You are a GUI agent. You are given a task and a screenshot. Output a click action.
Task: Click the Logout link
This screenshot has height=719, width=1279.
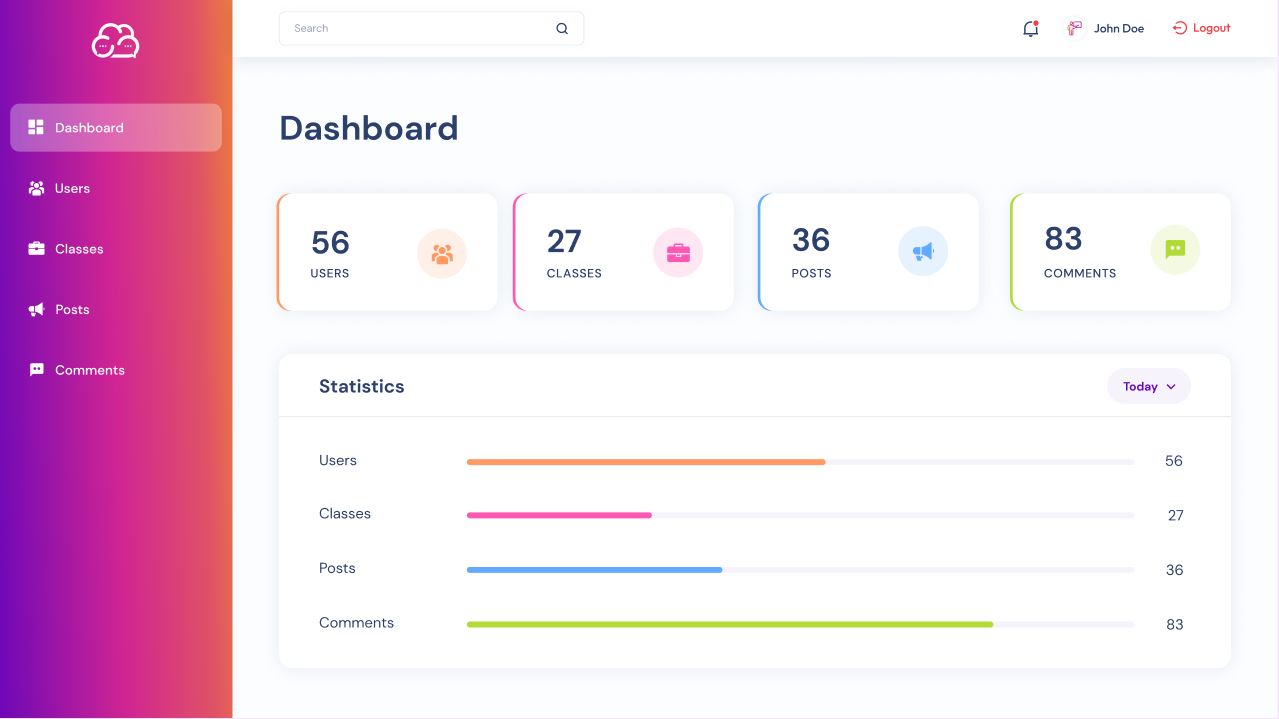click(x=1201, y=28)
